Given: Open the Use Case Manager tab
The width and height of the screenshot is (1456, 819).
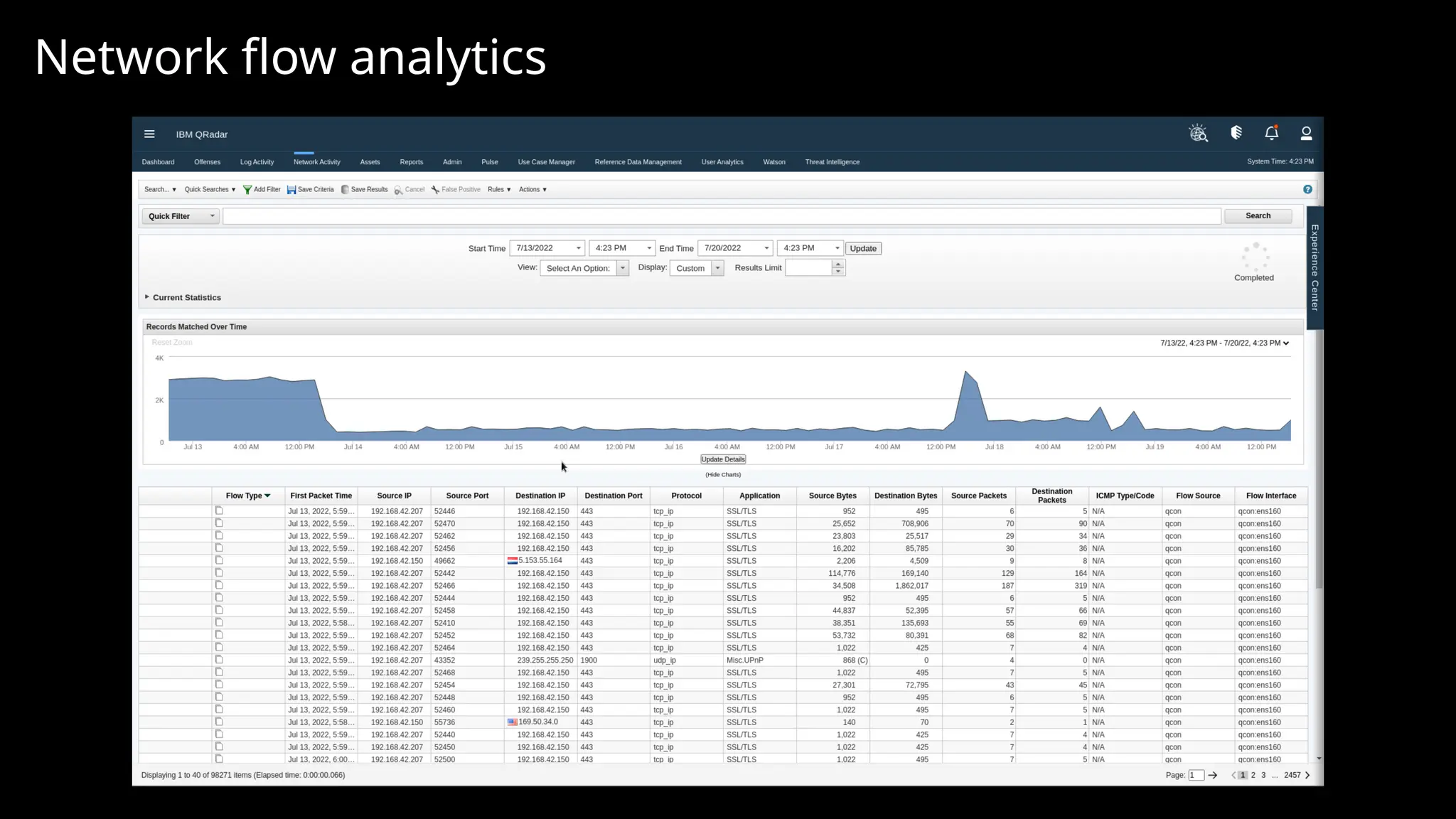Looking at the screenshot, I should click(x=546, y=162).
